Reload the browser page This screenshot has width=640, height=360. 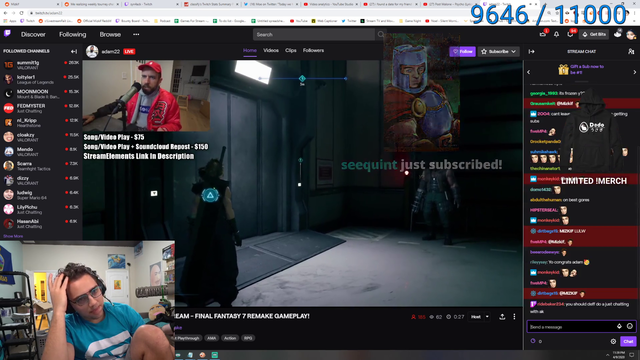(x=21, y=13)
